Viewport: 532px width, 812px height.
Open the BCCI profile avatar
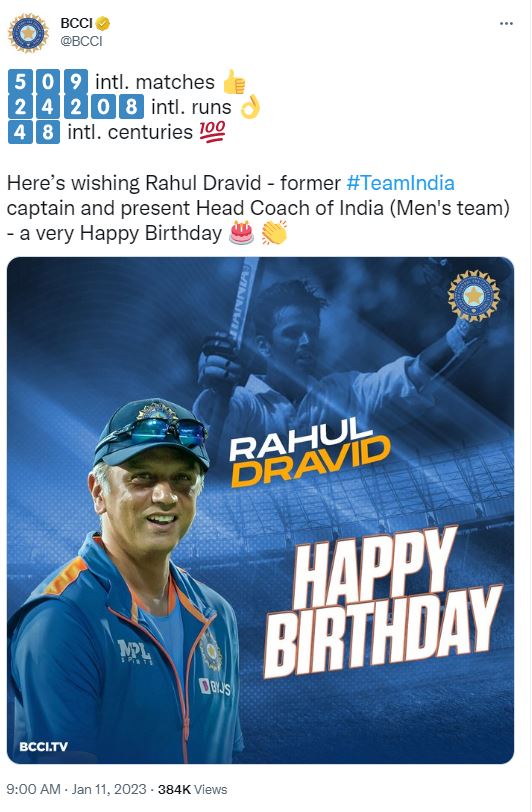tap(28, 33)
